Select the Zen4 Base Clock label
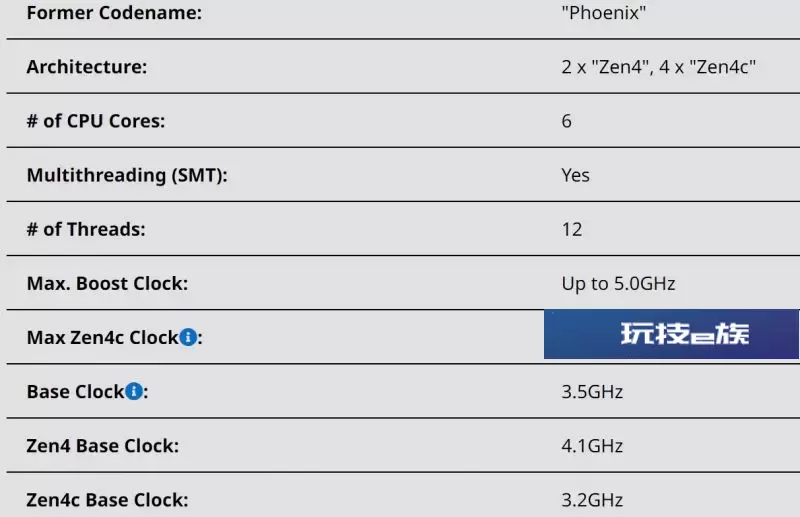The height and width of the screenshot is (517, 800). tap(103, 446)
